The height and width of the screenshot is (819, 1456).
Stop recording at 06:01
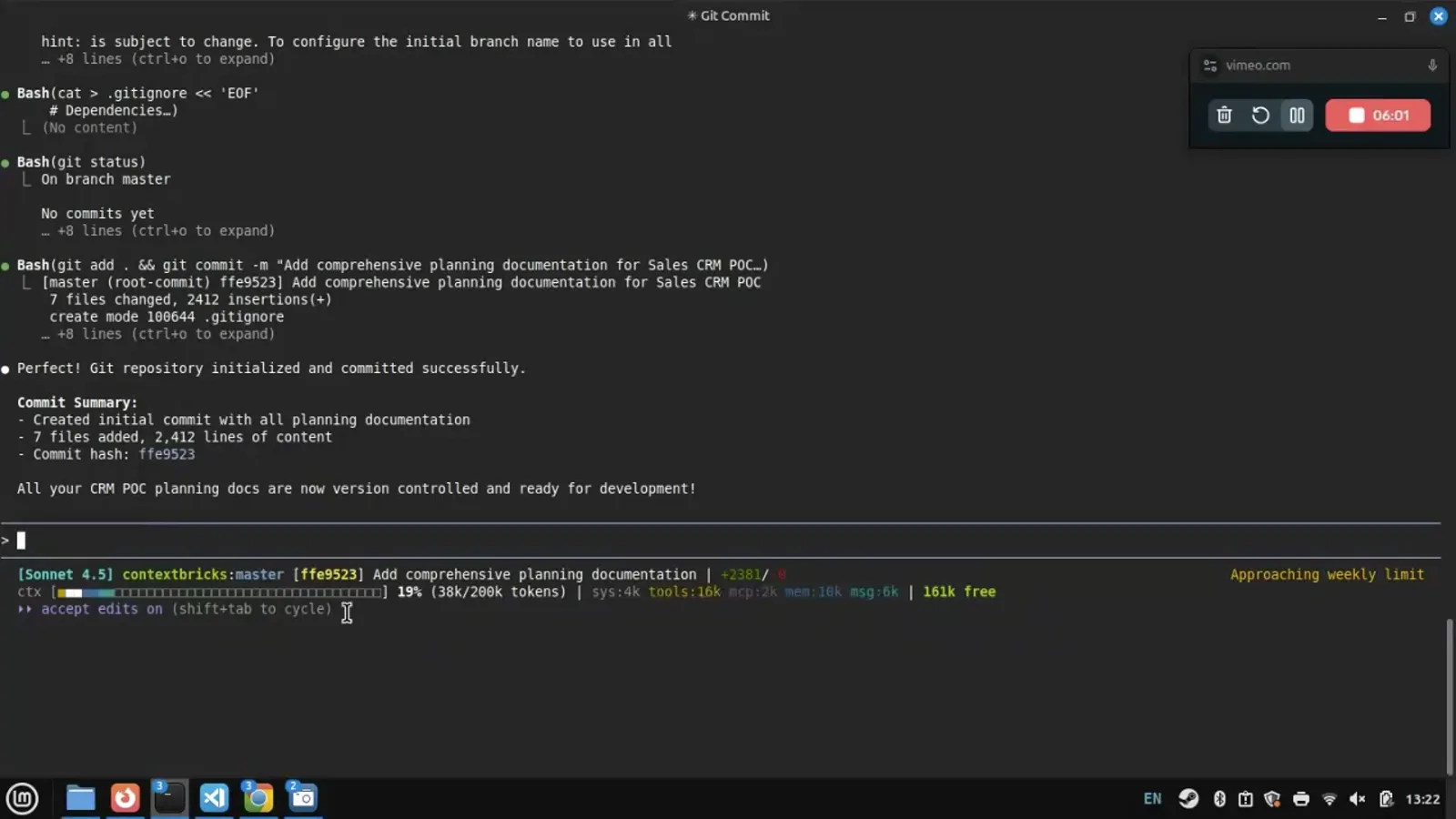pos(1378,116)
